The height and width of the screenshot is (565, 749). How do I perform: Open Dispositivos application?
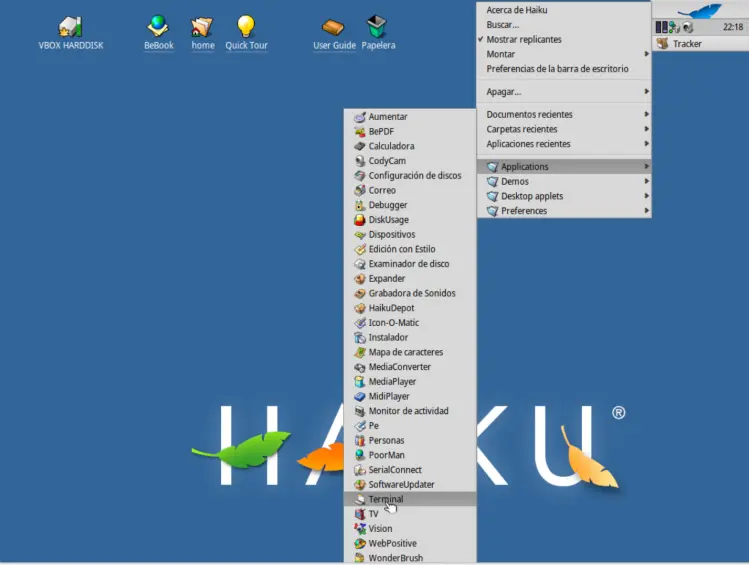410,235
